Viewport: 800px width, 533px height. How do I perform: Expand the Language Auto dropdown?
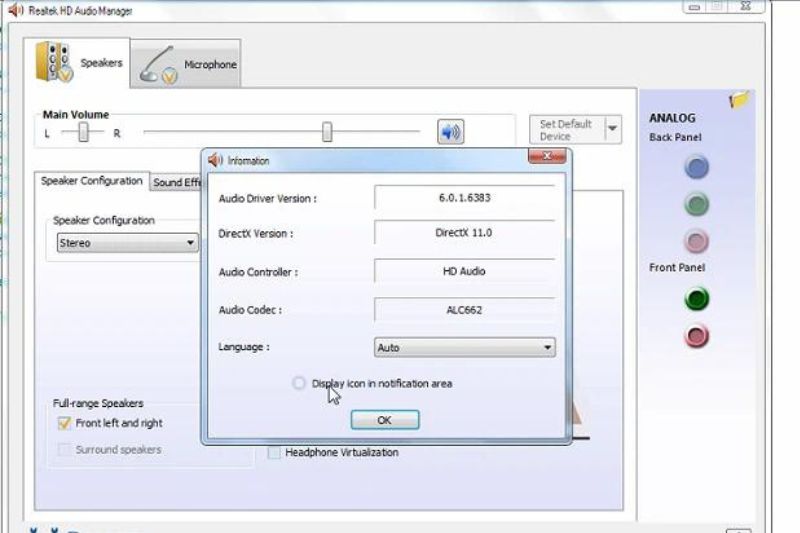tap(465, 347)
